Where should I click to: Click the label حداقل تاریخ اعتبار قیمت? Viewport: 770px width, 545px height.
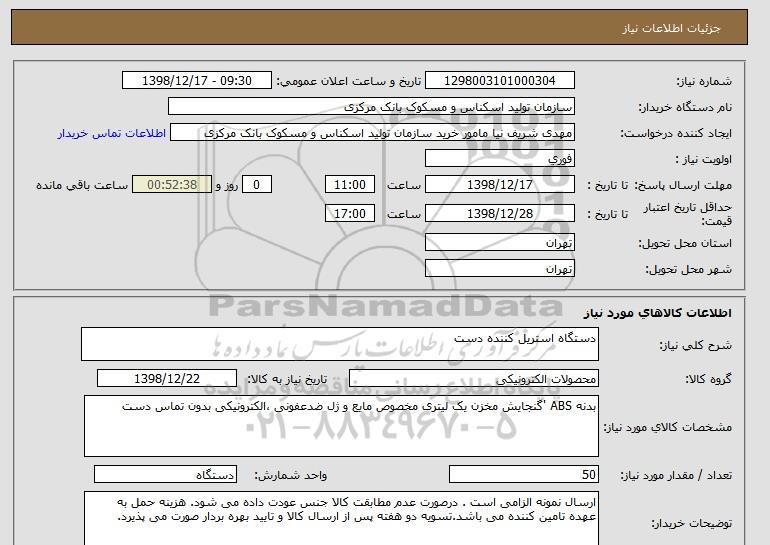tap(688, 214)
